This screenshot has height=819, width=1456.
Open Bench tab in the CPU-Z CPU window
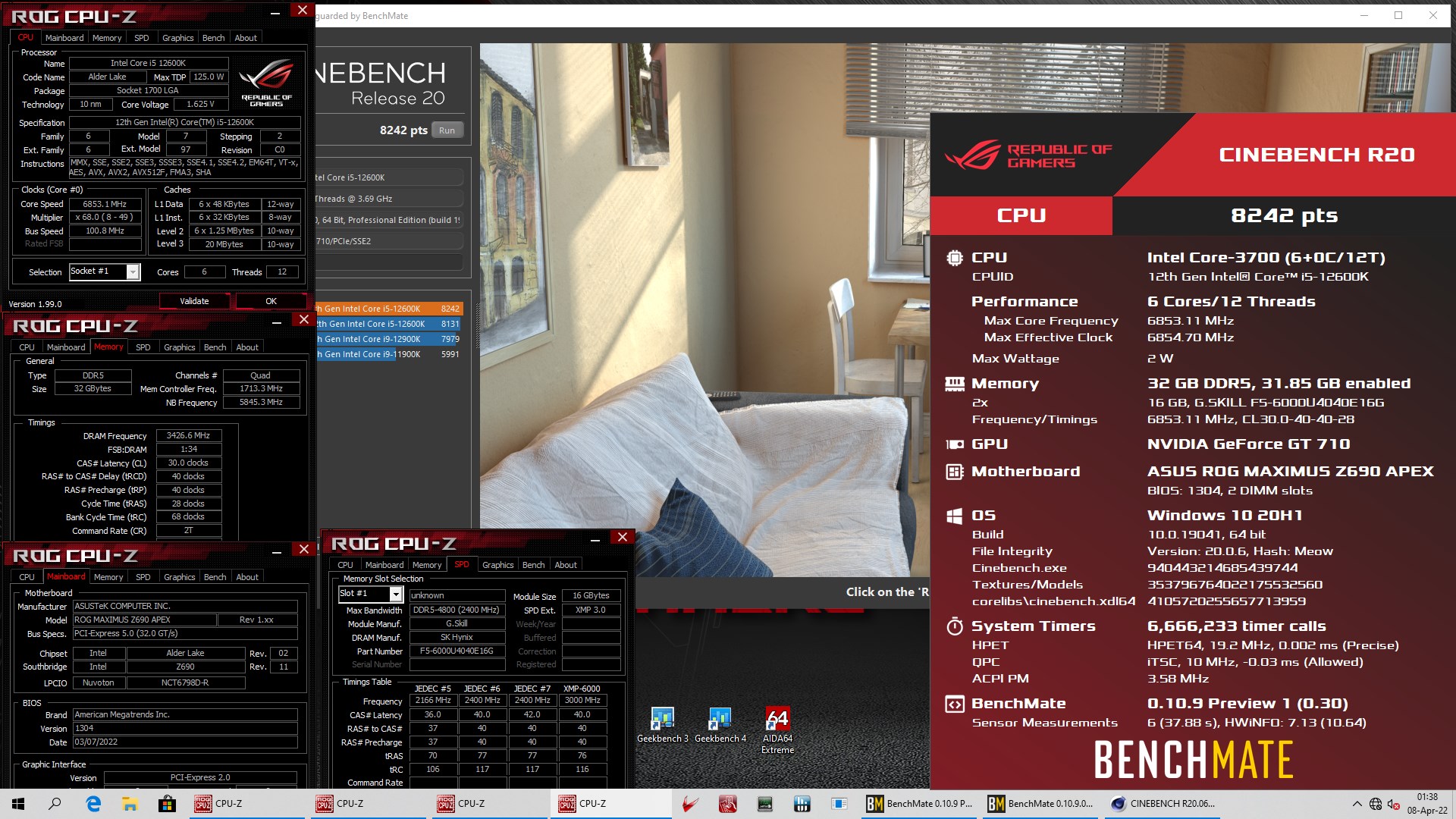click(213, 38)
